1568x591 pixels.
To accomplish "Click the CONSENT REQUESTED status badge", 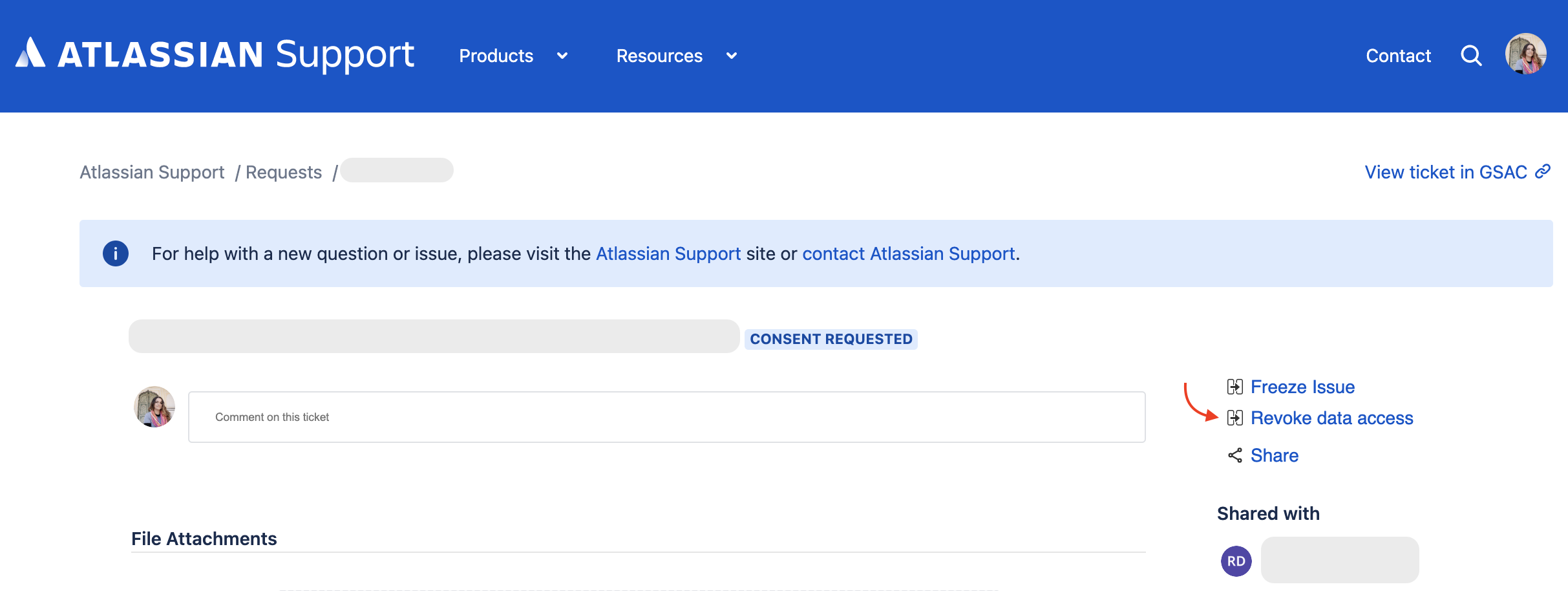I will pos(831,339).
